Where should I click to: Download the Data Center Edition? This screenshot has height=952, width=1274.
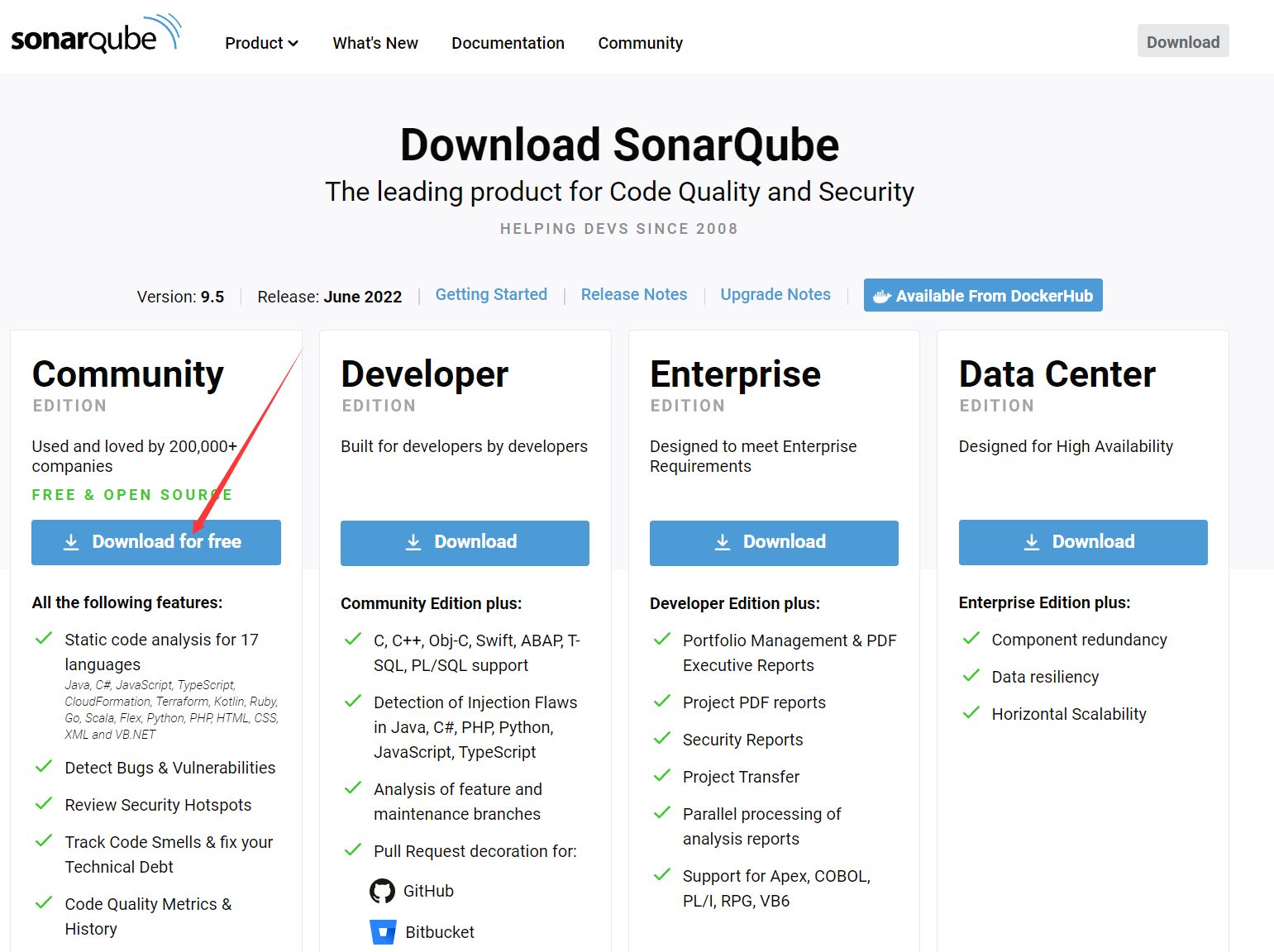(x=1083, y=542)
